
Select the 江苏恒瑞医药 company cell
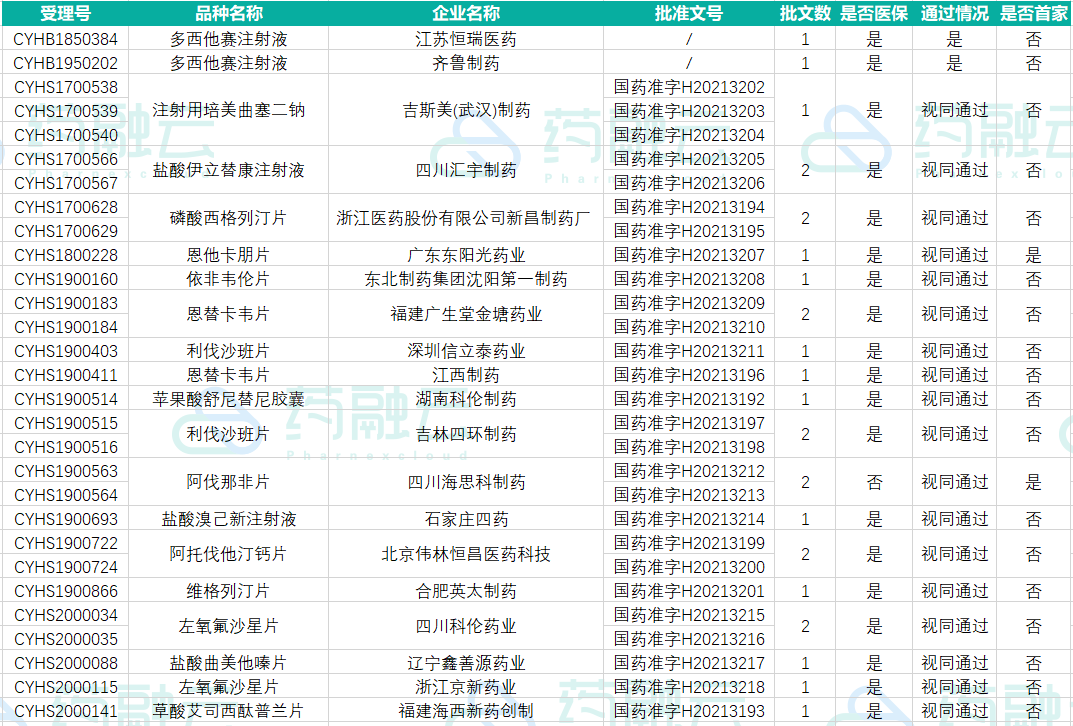coord(466,39)
